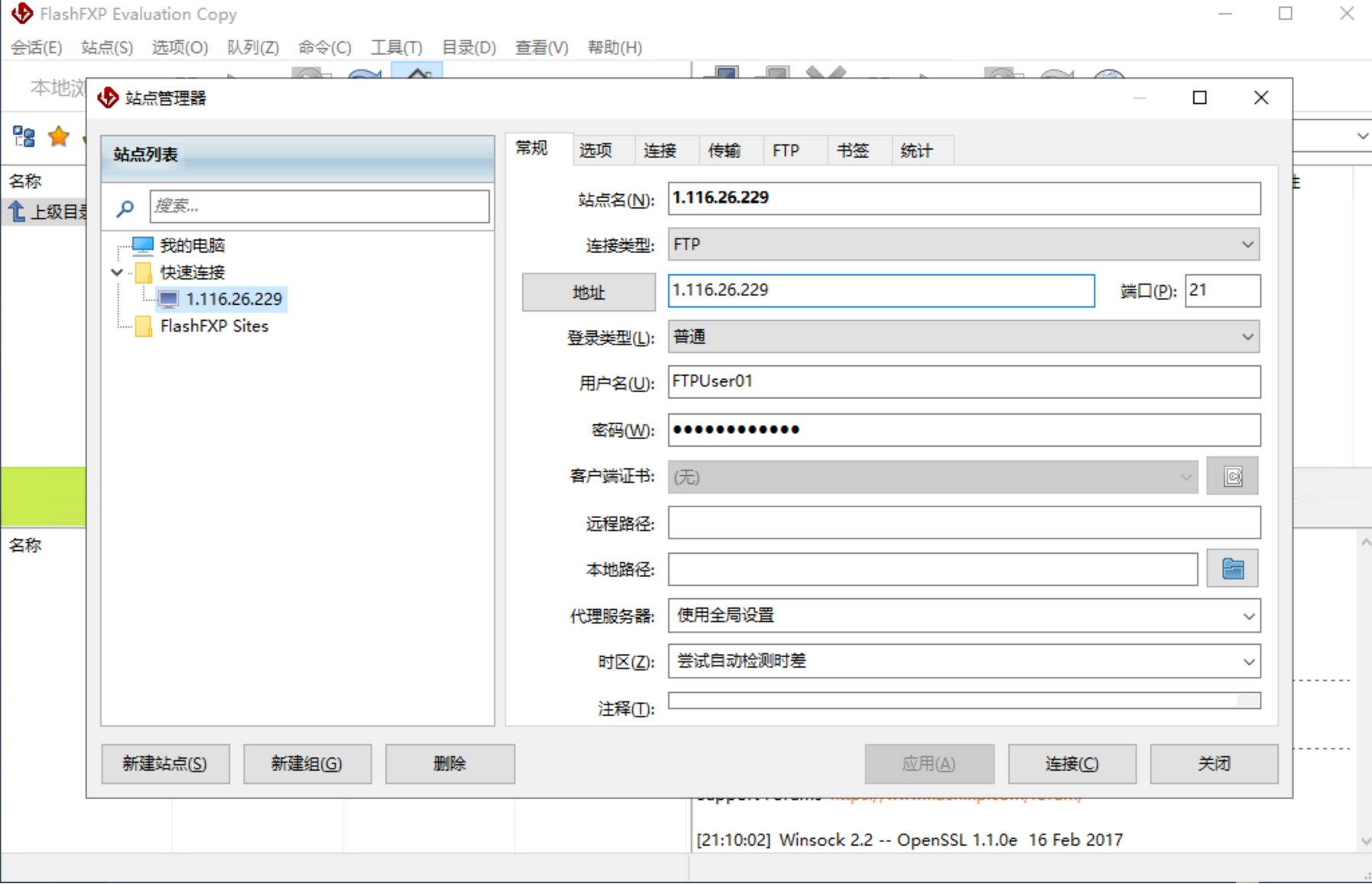The width and height of the screenshot is (1372, 884).
Task: Click the favorites star icon in main window
Action: tap(59, 137)
